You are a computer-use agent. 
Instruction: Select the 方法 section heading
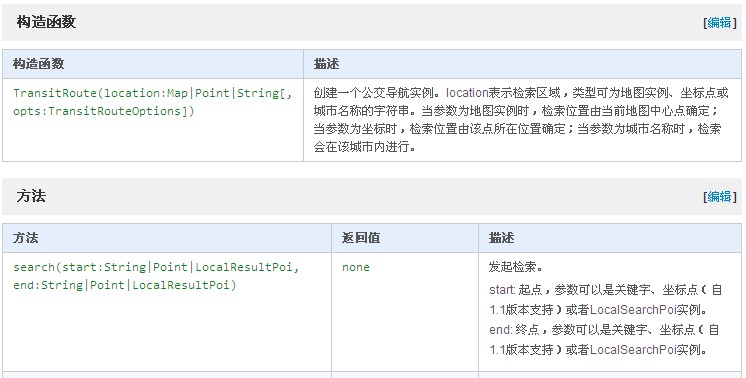[31, 196]
